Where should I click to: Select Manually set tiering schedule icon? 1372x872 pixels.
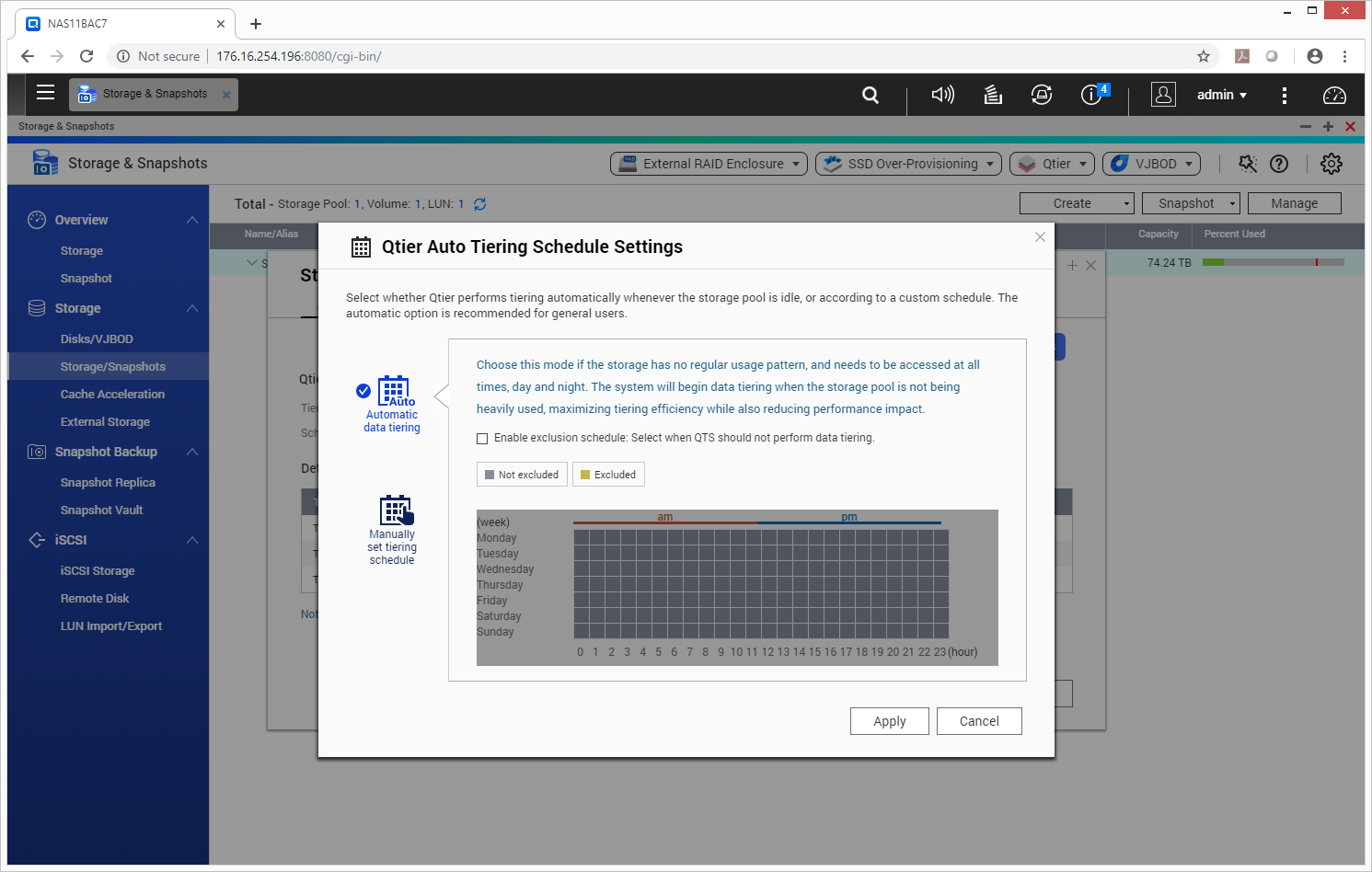[x=396, y=511]
